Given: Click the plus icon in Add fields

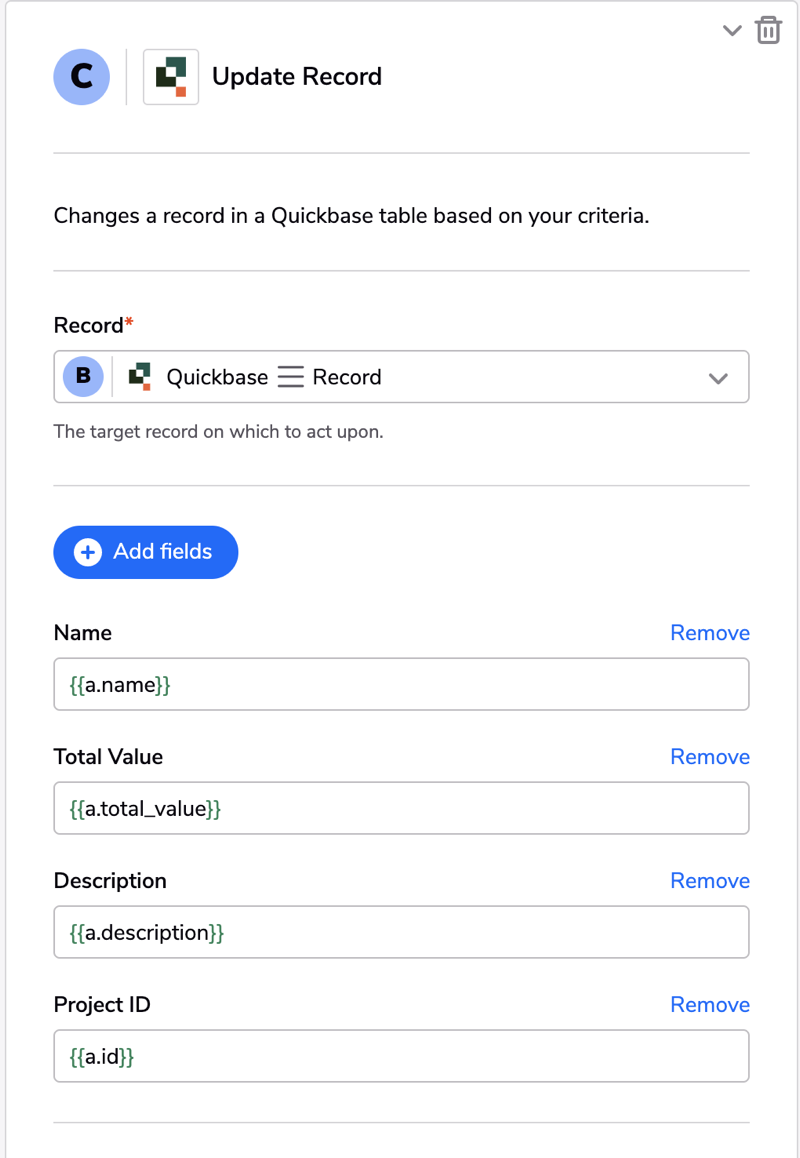Looking at the screenshot, I should tap(88, 552).
